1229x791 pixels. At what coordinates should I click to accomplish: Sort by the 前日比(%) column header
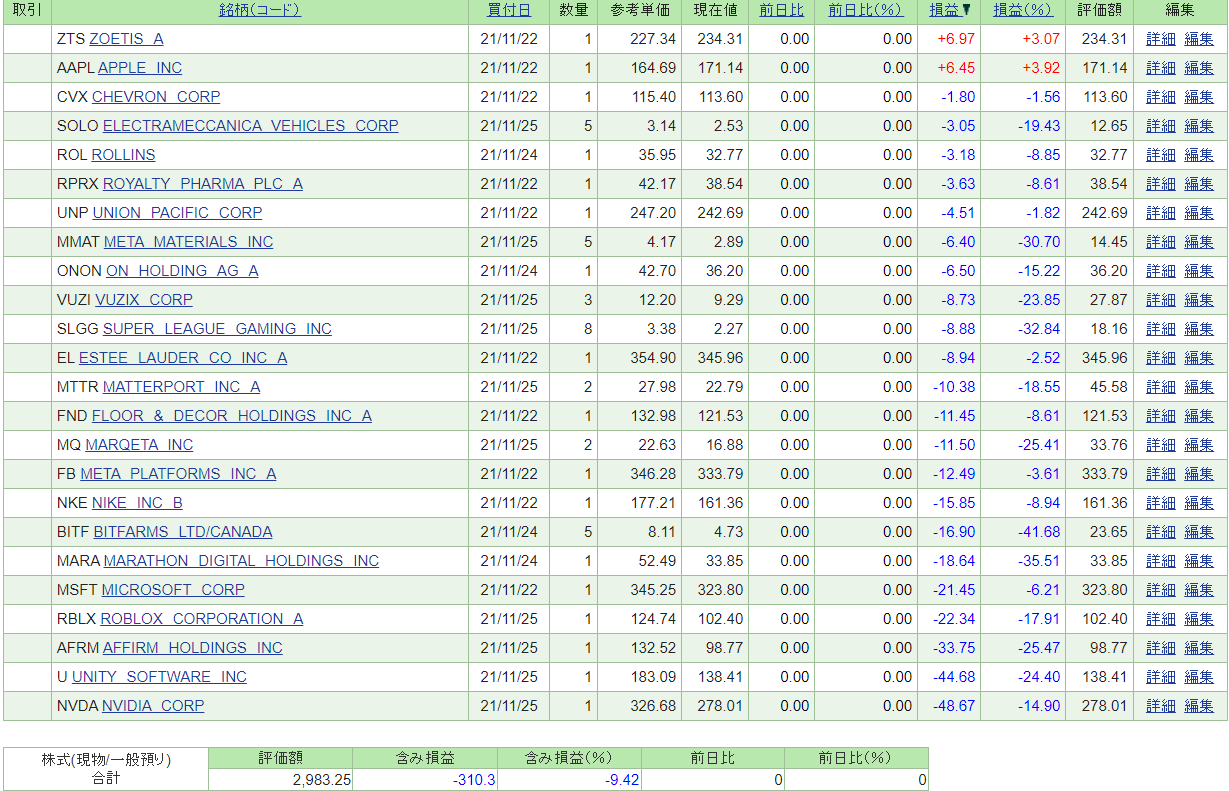coord(865,10)
